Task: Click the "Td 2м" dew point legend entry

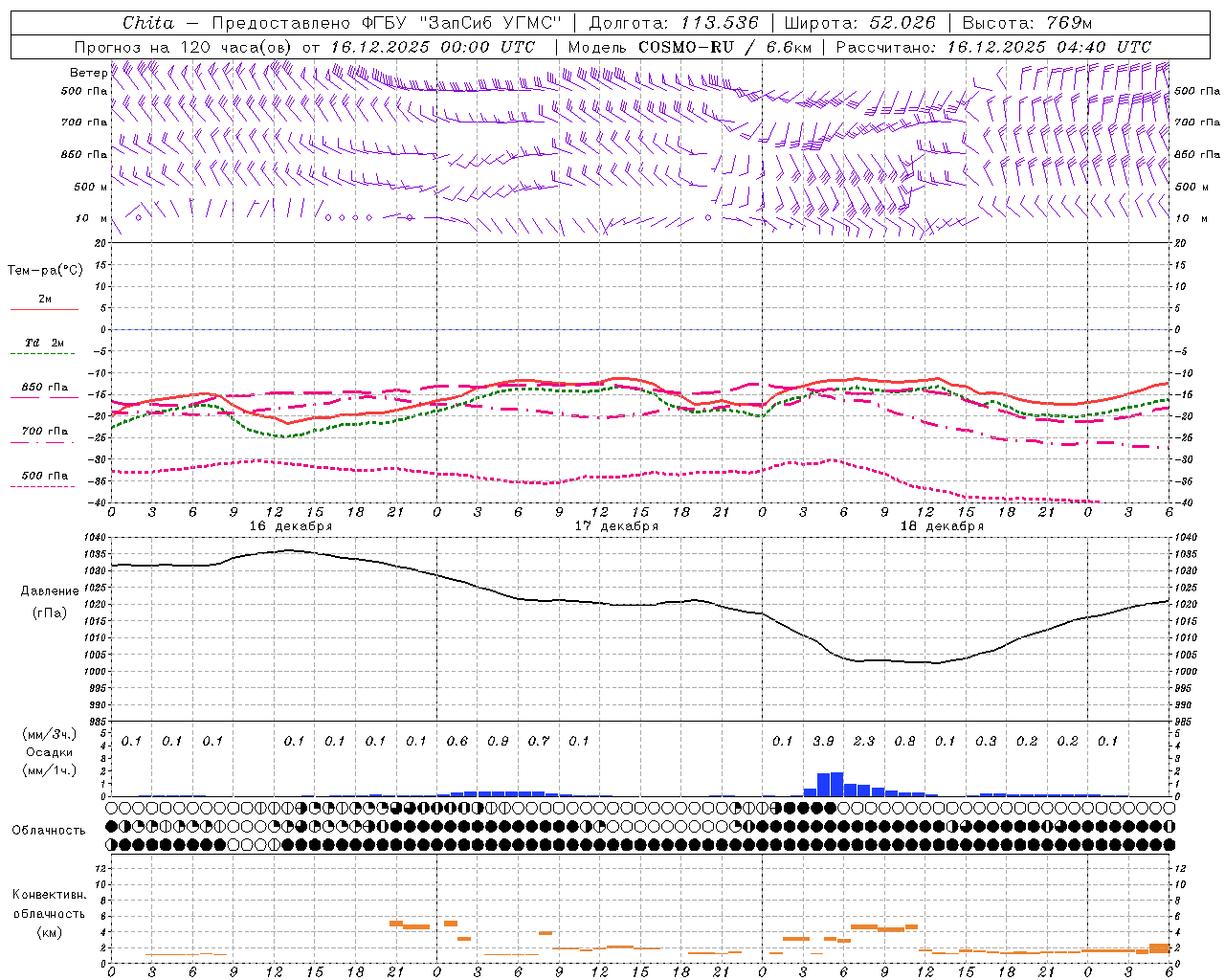Action: coord(44,343)
